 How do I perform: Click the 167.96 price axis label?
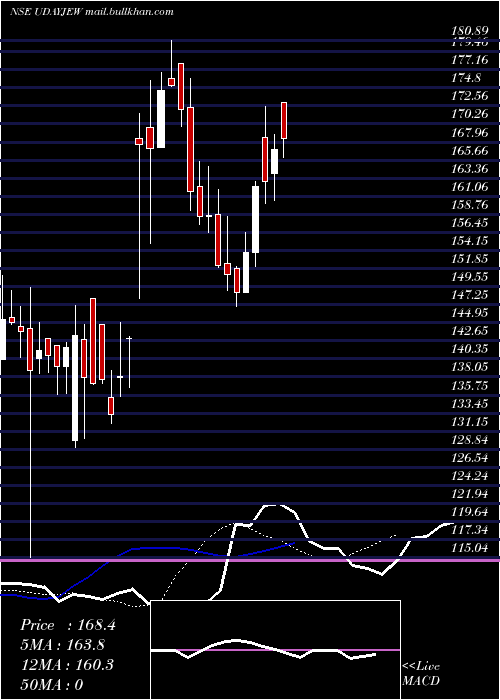pyautogui.click(x=469, y=132)
